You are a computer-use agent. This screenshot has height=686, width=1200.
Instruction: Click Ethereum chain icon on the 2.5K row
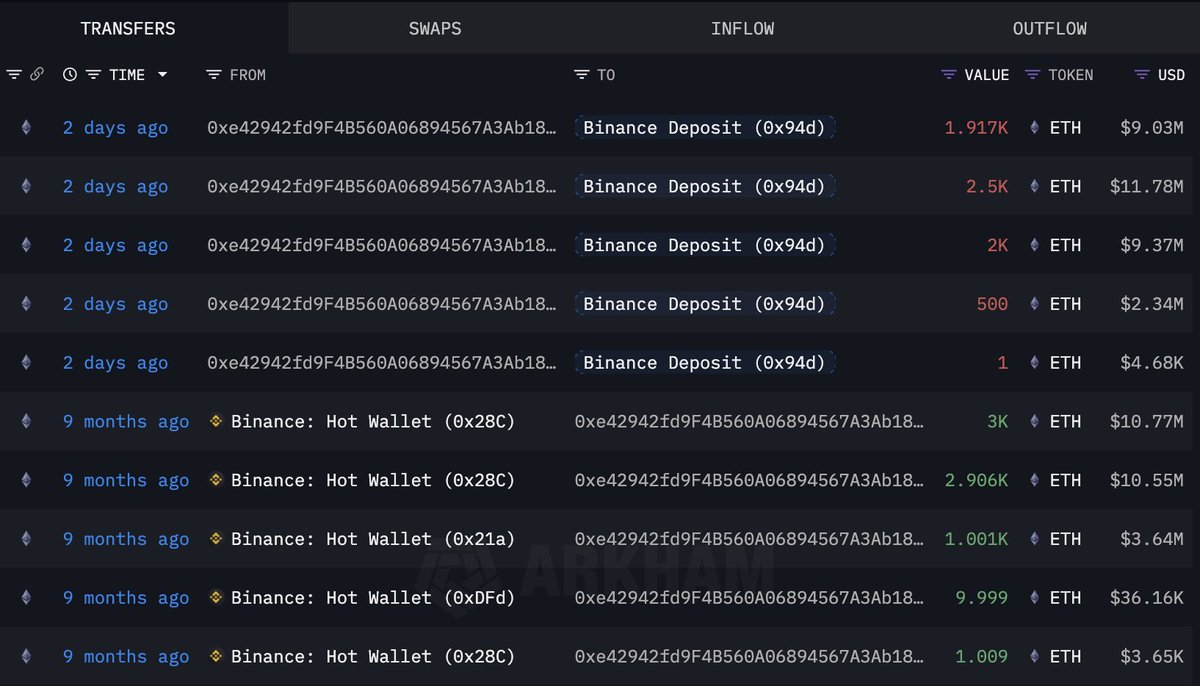[26, 186]
